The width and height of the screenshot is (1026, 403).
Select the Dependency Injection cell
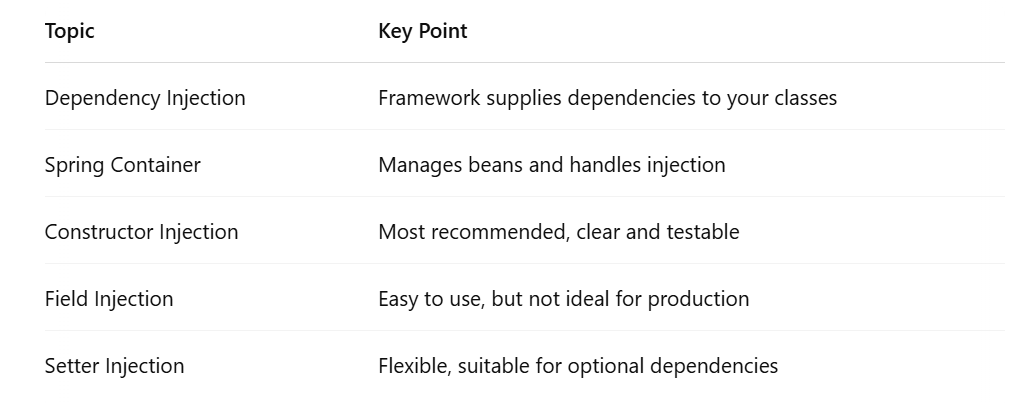(145, 97)
